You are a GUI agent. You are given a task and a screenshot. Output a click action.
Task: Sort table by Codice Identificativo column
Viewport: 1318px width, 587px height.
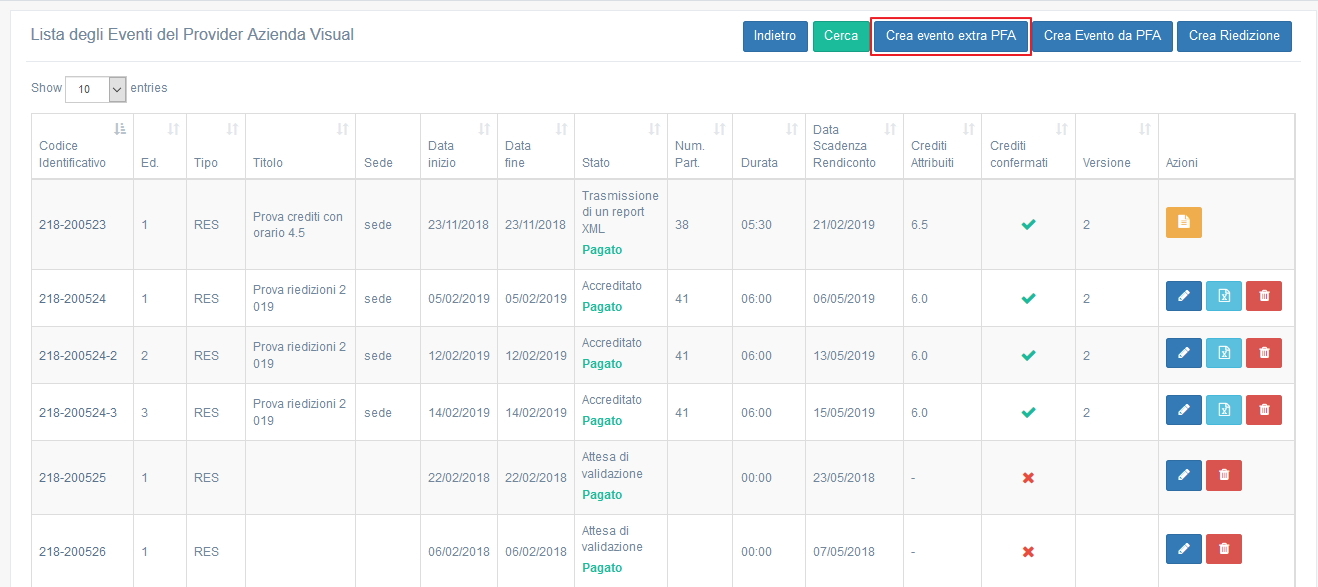(83, 146)
